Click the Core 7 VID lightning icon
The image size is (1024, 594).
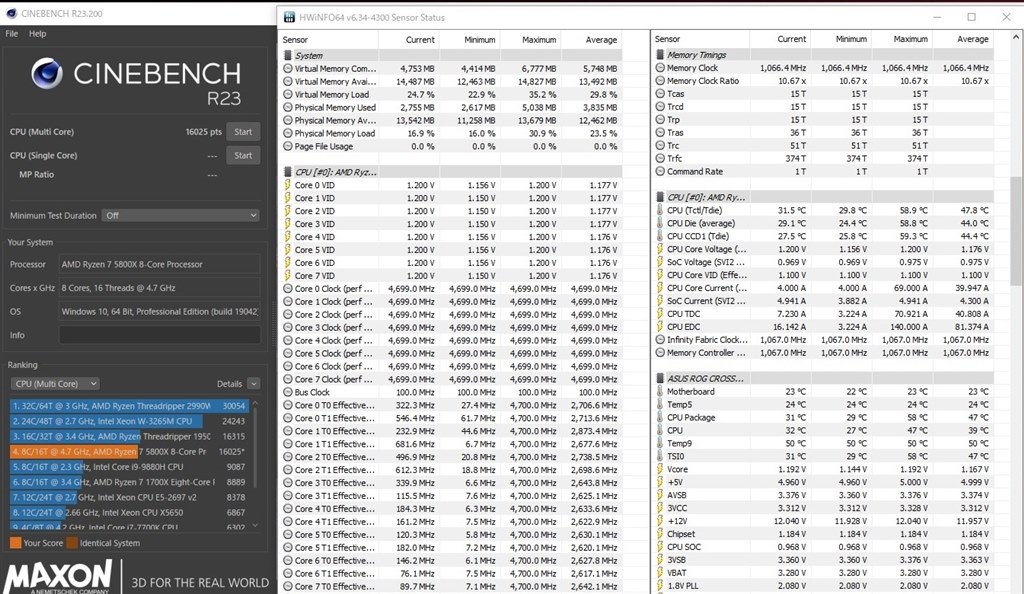click(x=287, y=275)
